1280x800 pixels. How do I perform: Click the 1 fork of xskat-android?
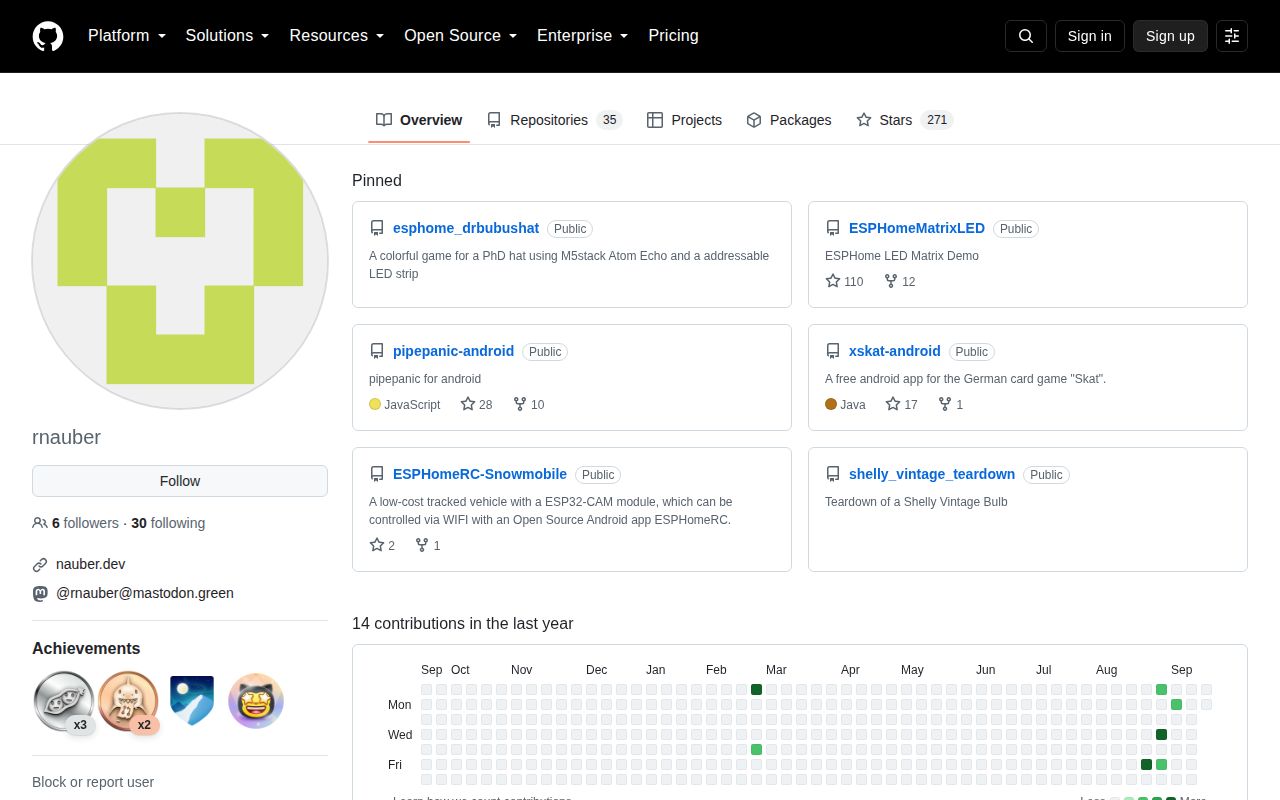(x=951, y=404)
